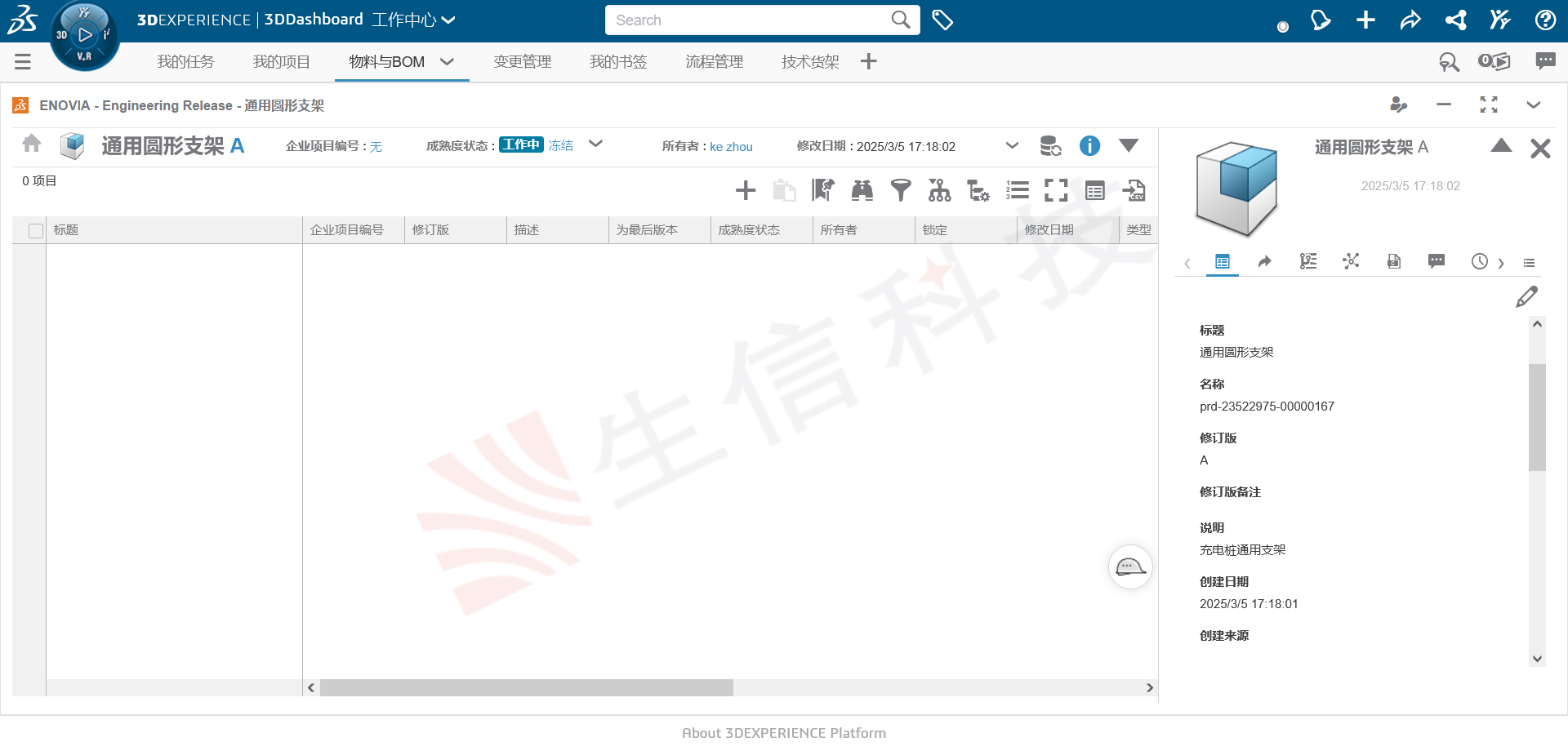
Task: Click the home icon beside product title
Action: (x=32, y=144)
